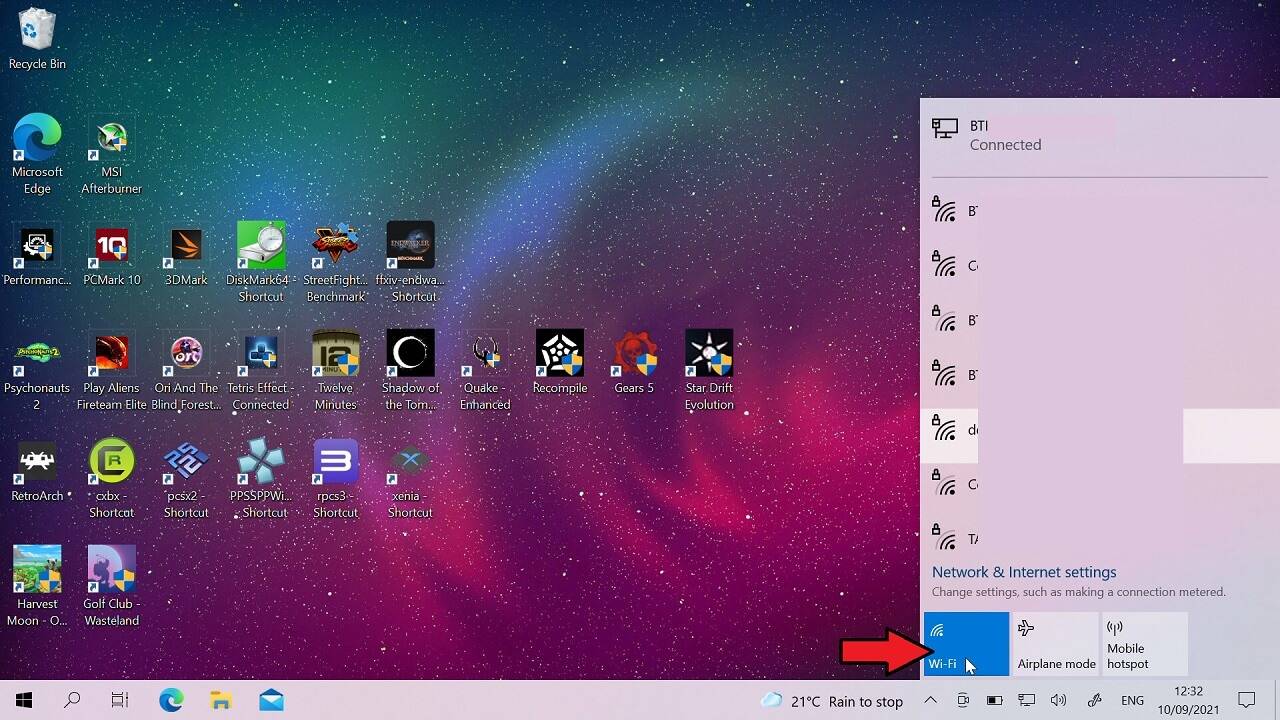Launch RetroArch from the desktop
This screenshot has height=720, width=1280.
coord(37,471)
